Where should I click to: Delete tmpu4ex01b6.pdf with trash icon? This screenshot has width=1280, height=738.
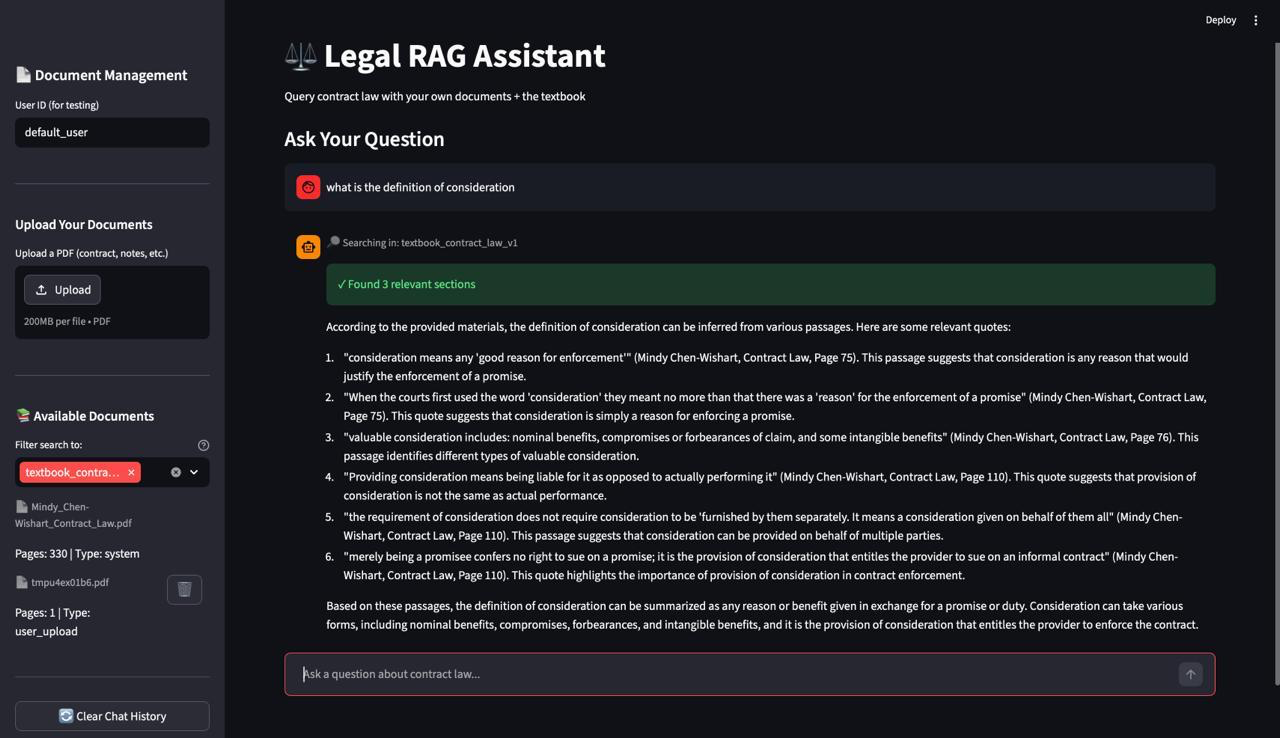tap(184, 589)
